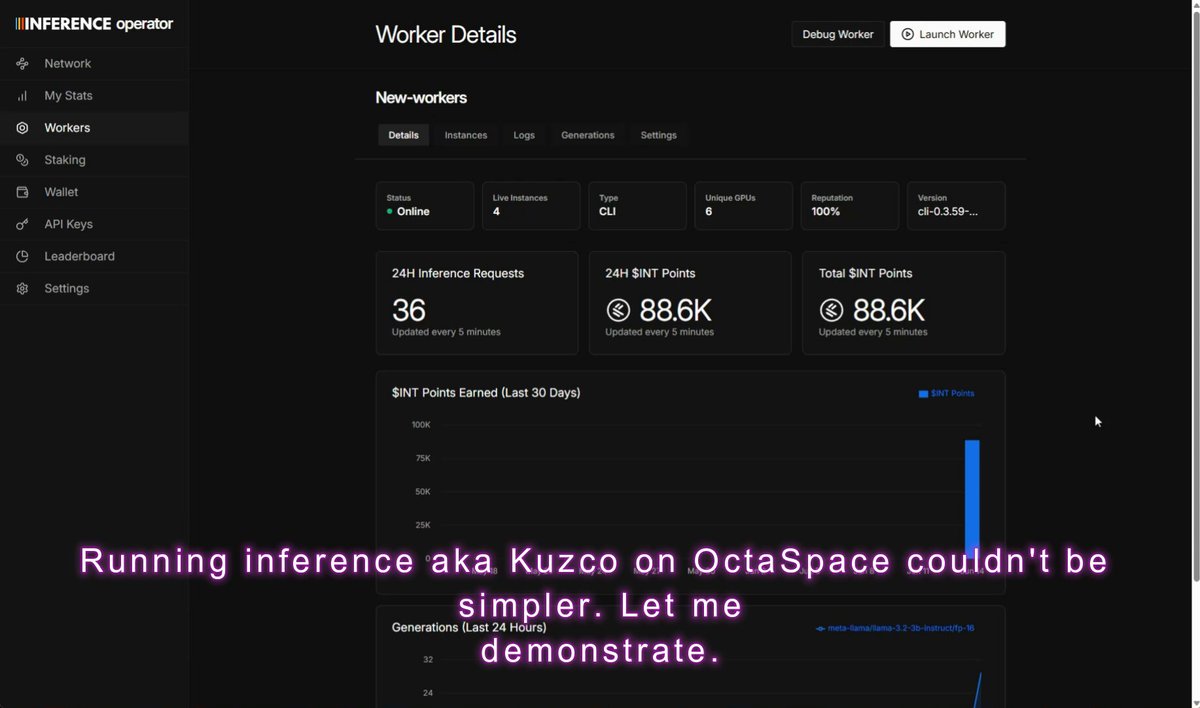Open the Wallet page
Screen dimensions: 1200x708
click(94, 192)
